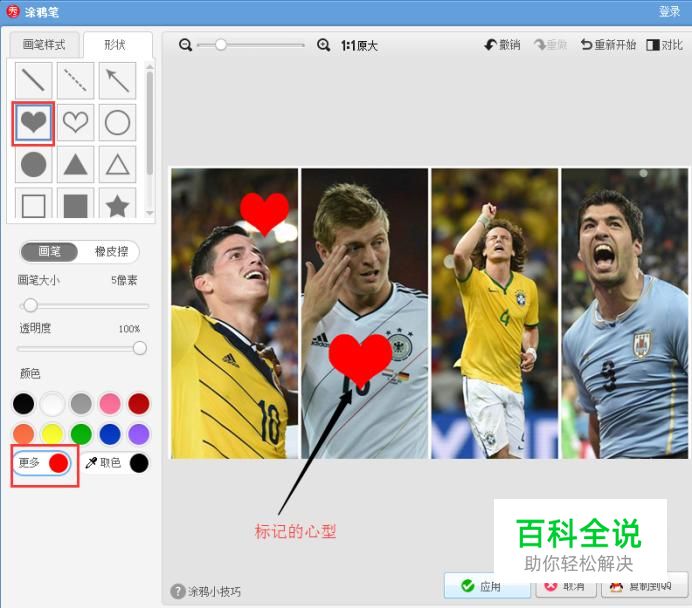Click the 取色 eyedropper tool
Image resolution: width=692 pixels, height=608 pixels.
(103, 462)
